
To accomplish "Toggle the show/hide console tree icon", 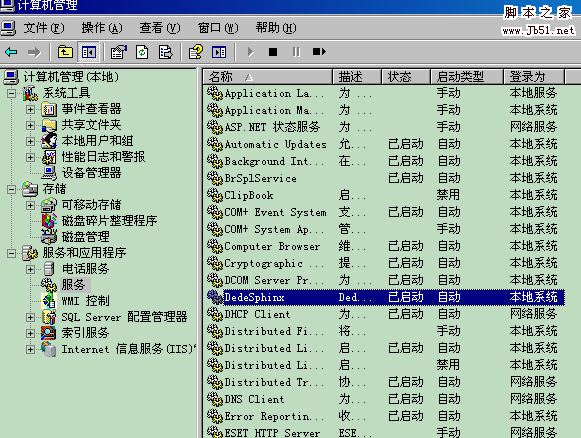I will tap(89, 52).
